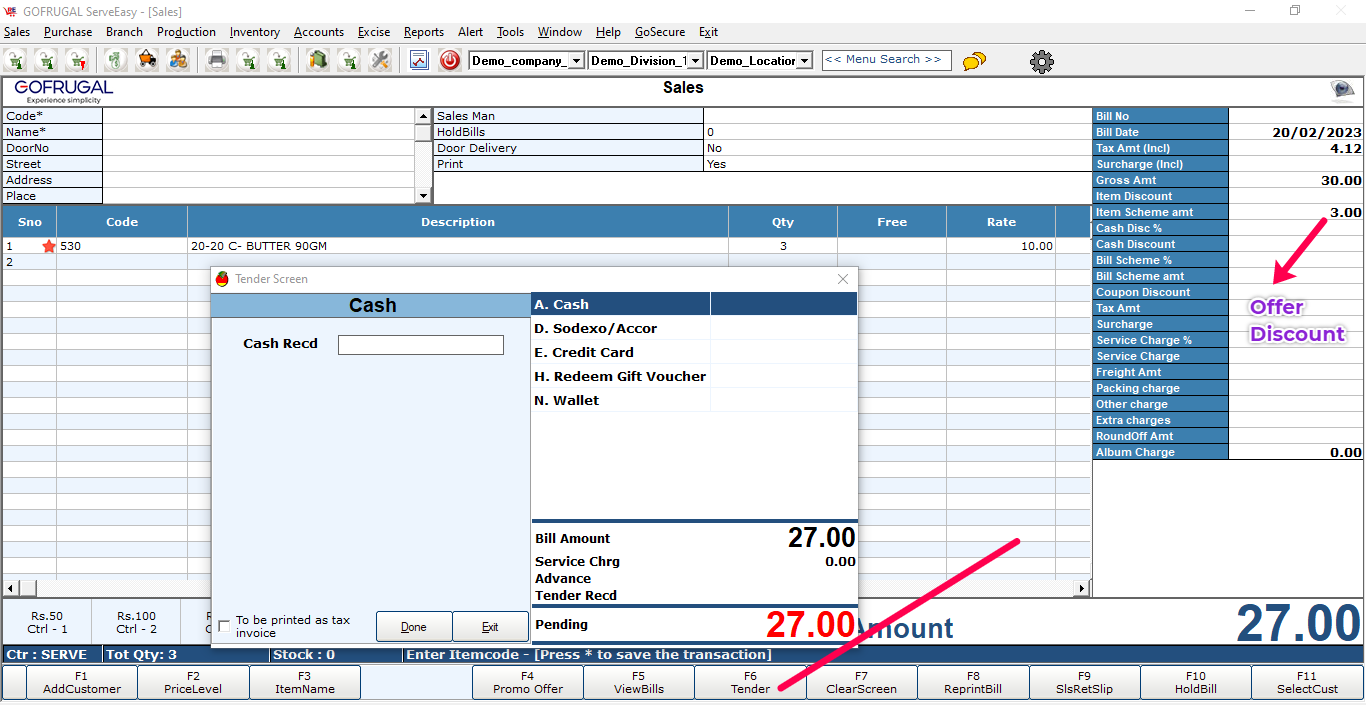Open the Demo_Division dropdown
Screen dimensions: 1366x705
(x=696, y=61)
